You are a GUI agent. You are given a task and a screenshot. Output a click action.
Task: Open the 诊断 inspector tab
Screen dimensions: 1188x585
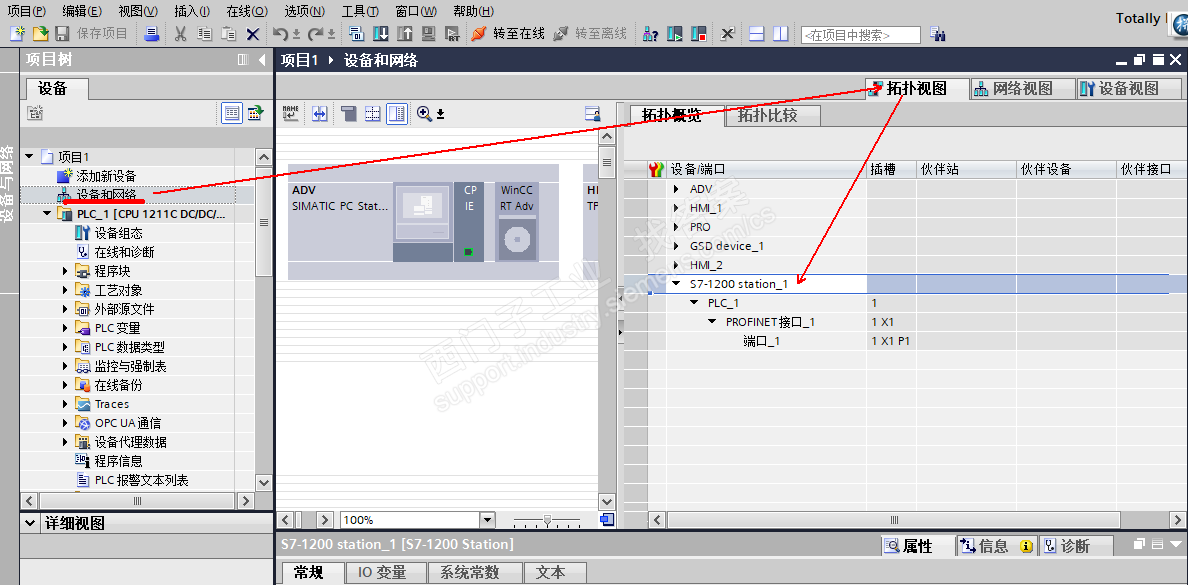click(x=1074, y=546)
